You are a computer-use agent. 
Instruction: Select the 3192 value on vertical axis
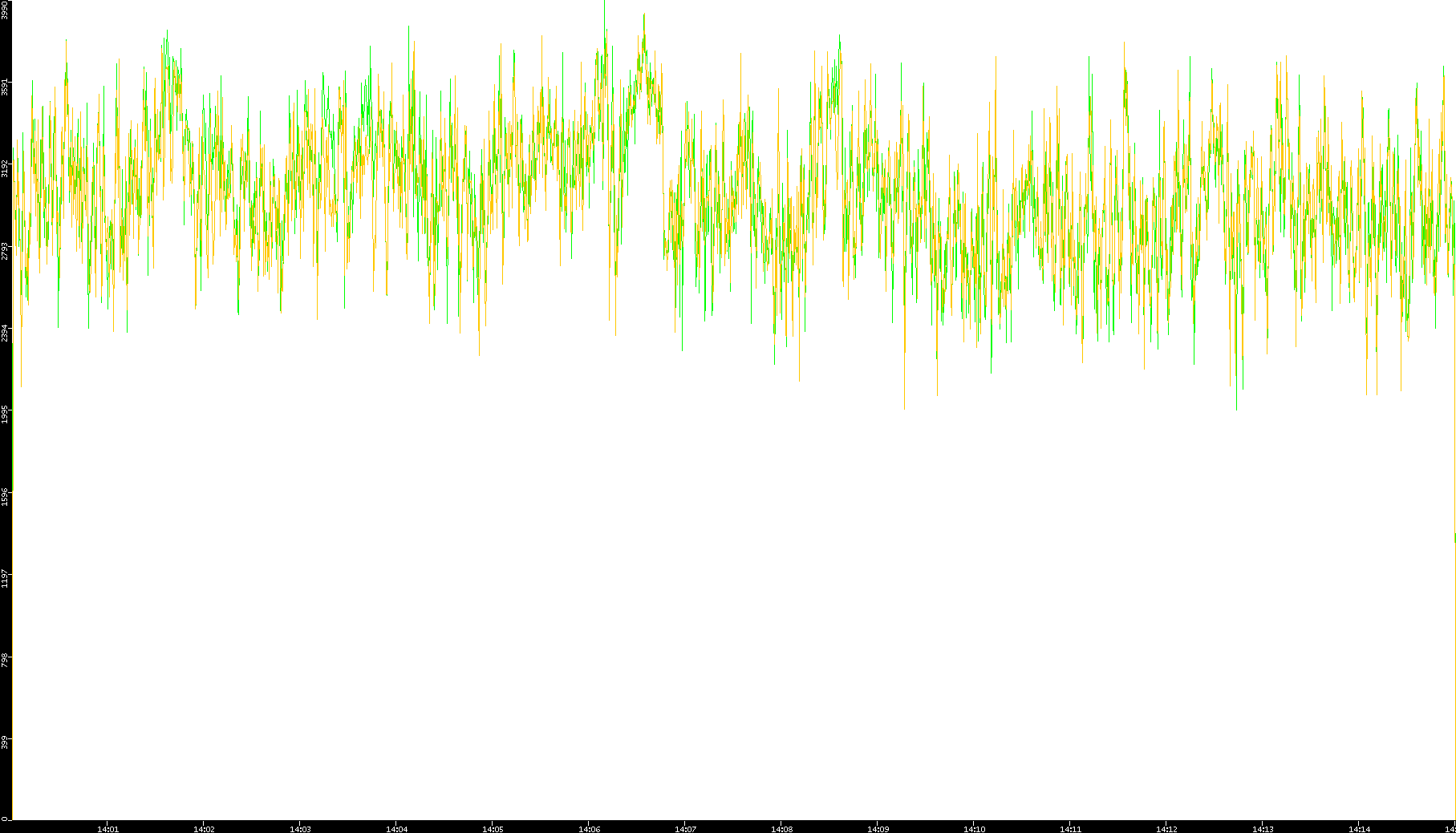coord(6,168)
